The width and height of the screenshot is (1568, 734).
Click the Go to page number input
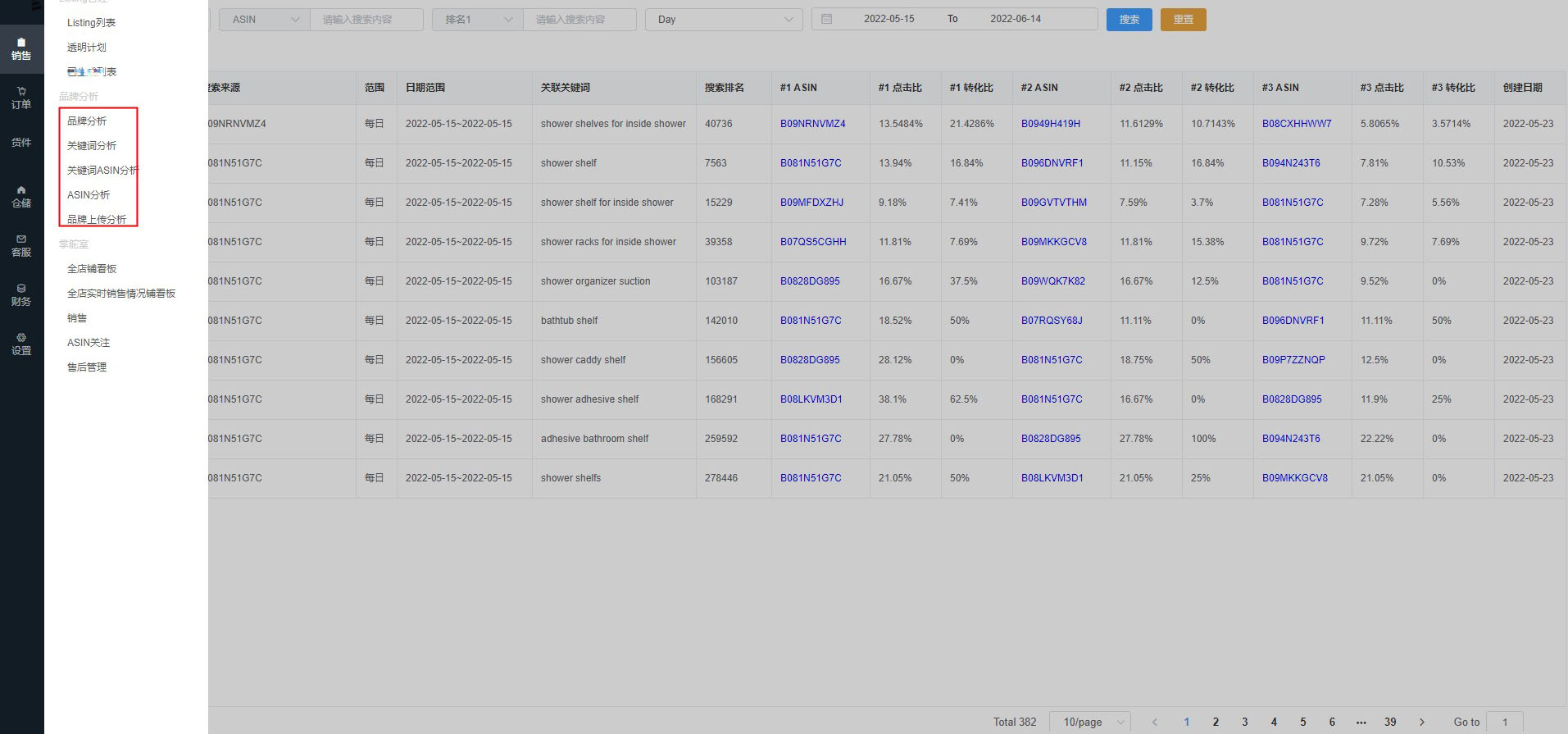(1505, 722)
